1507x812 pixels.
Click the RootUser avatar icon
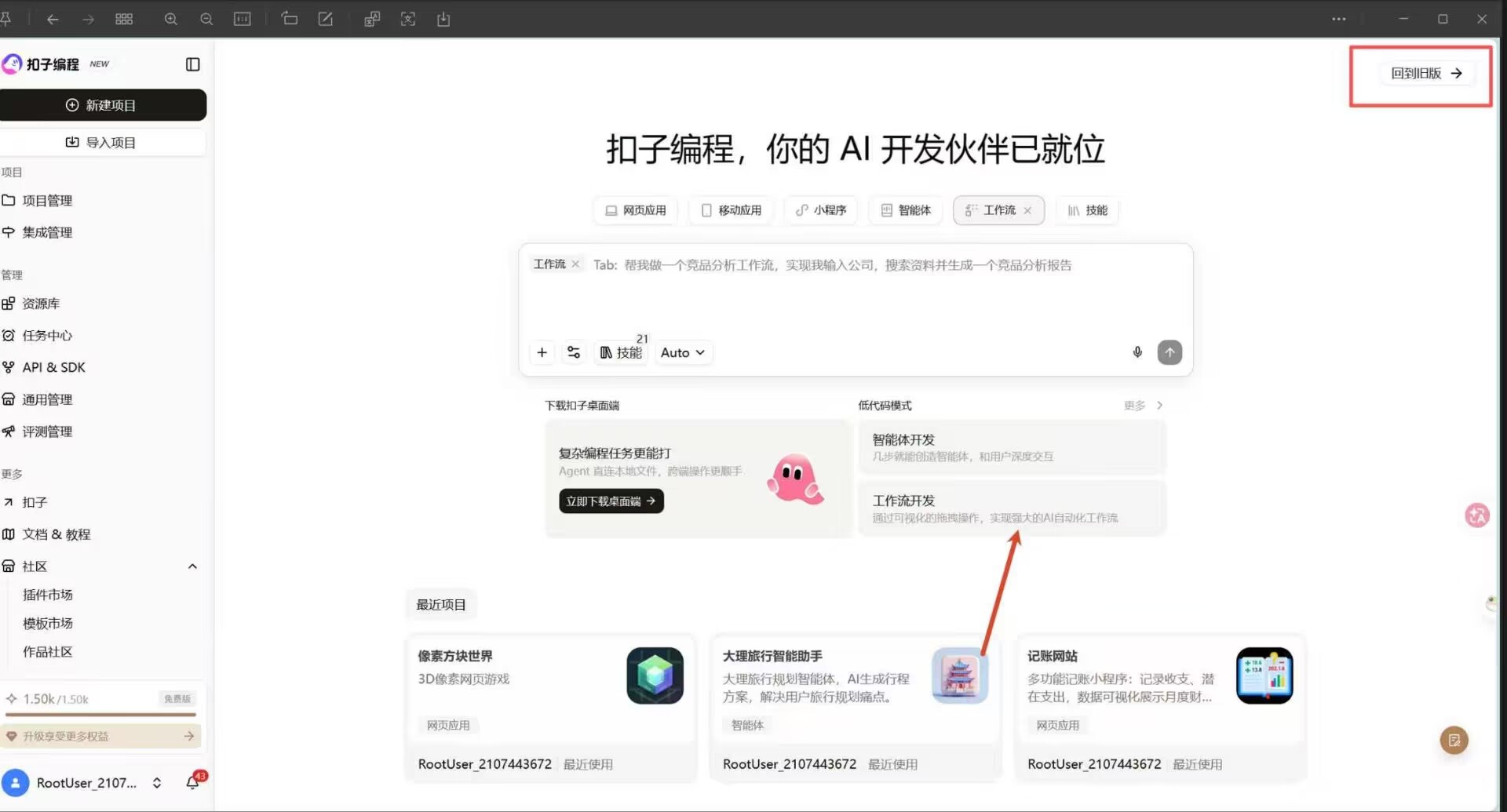[15, 783]
